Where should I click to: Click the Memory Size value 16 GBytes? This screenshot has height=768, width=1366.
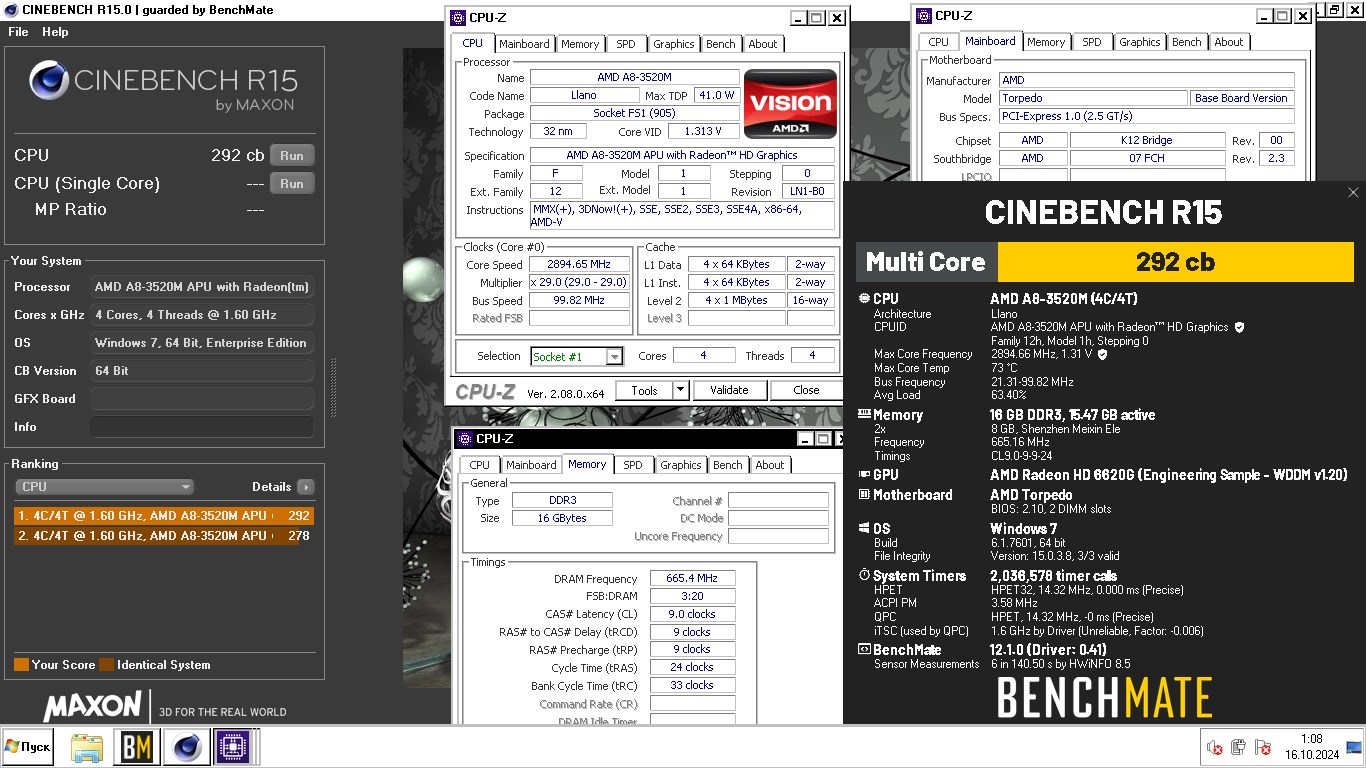tap(562, 518)
